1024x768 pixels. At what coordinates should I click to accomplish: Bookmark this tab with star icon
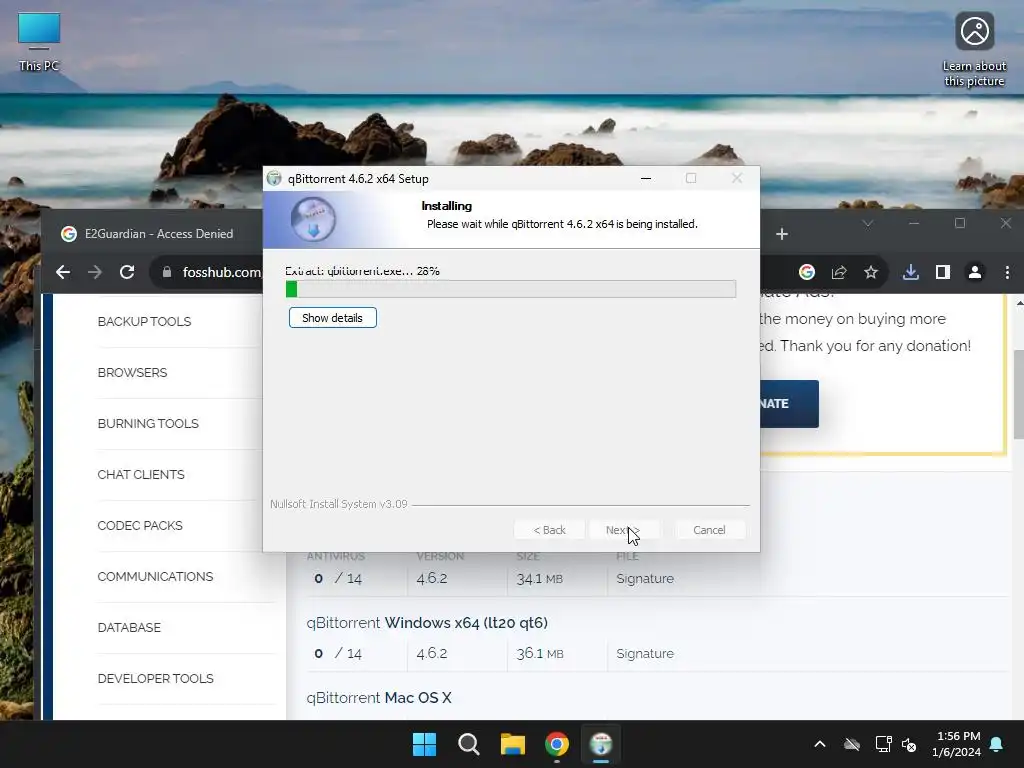point(871,272)
